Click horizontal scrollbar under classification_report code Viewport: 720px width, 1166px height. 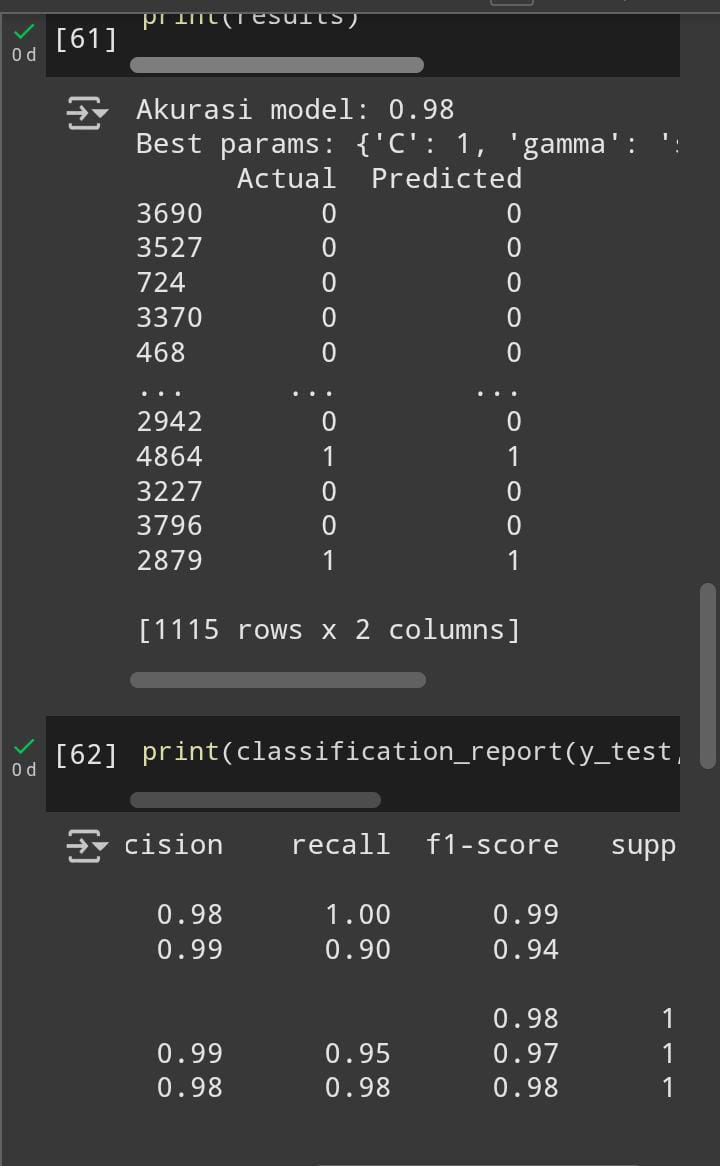[255, 800]
